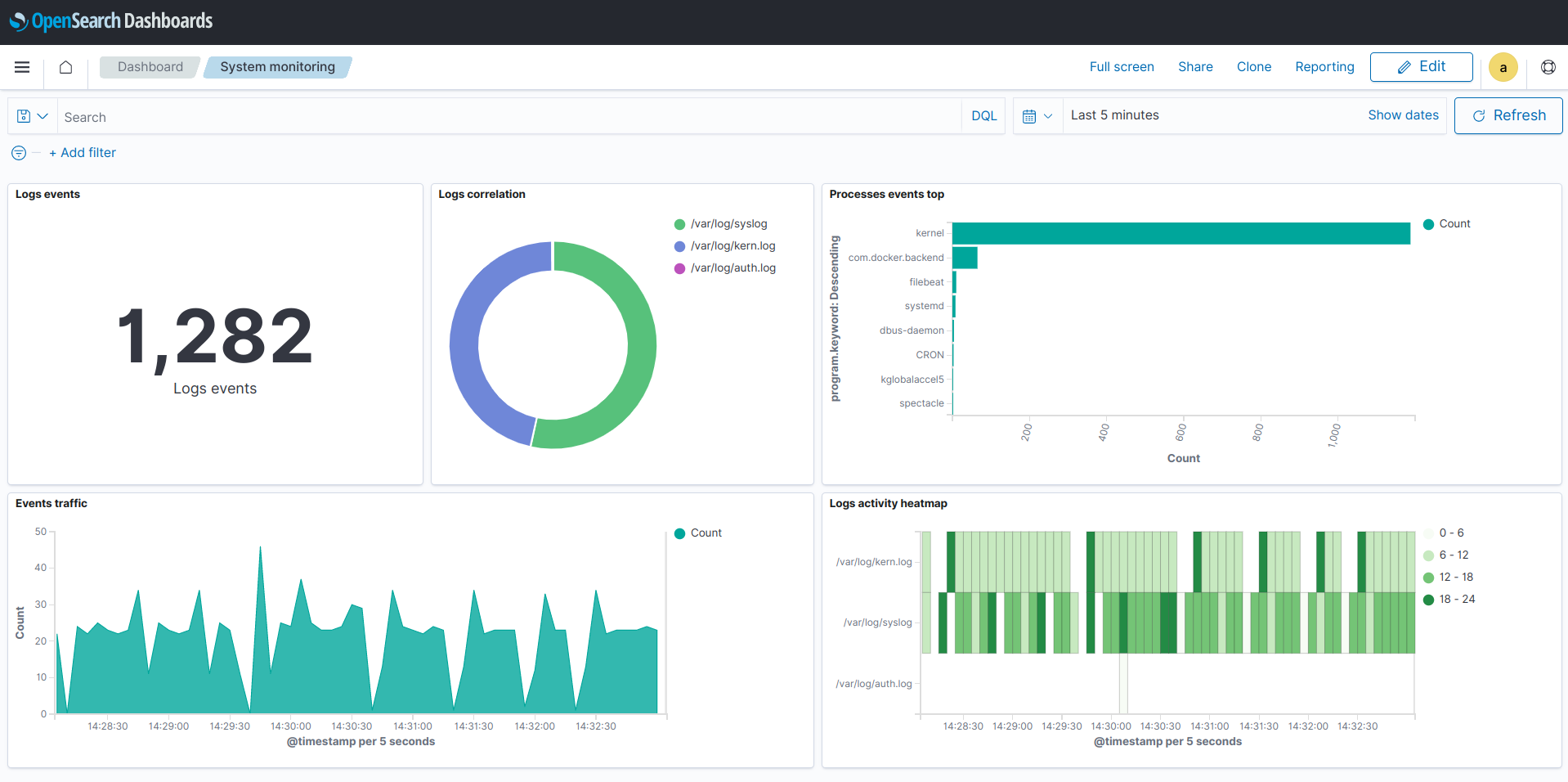Select System monitoring breadcrumb
This screenshot has width=1568, height=782.
pos(277,67)
